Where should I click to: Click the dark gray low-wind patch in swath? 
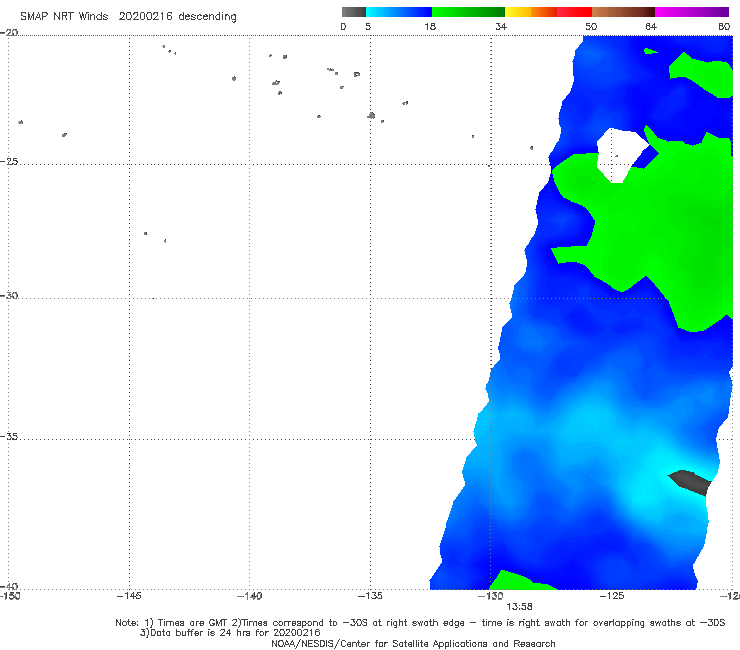point(690,482)
